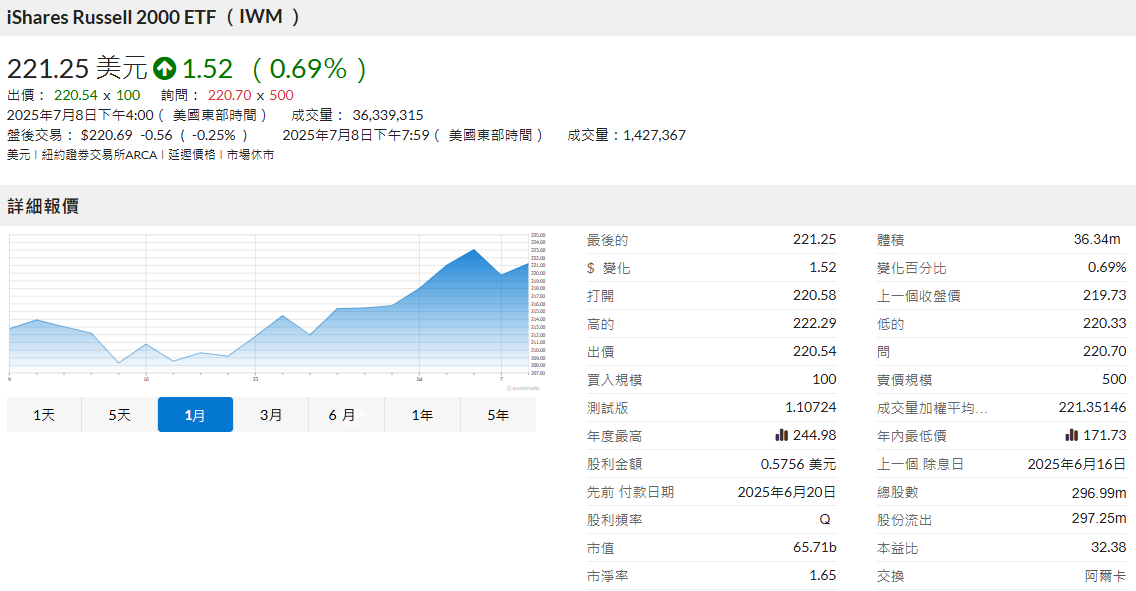1136x591 pixels.
Task: Click the 上一個收盤價 value 219.73
Action: [1105, 296]
